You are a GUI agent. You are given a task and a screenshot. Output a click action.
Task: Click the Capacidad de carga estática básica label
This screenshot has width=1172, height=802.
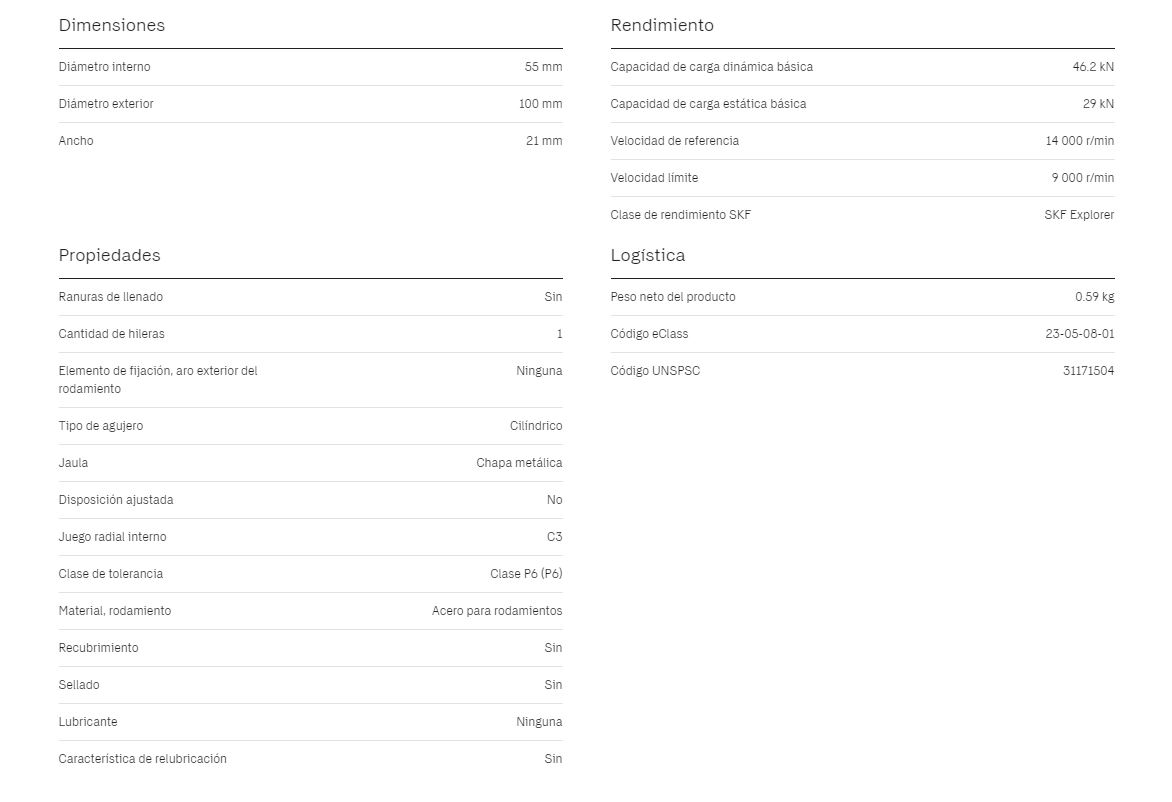[708, 104]
